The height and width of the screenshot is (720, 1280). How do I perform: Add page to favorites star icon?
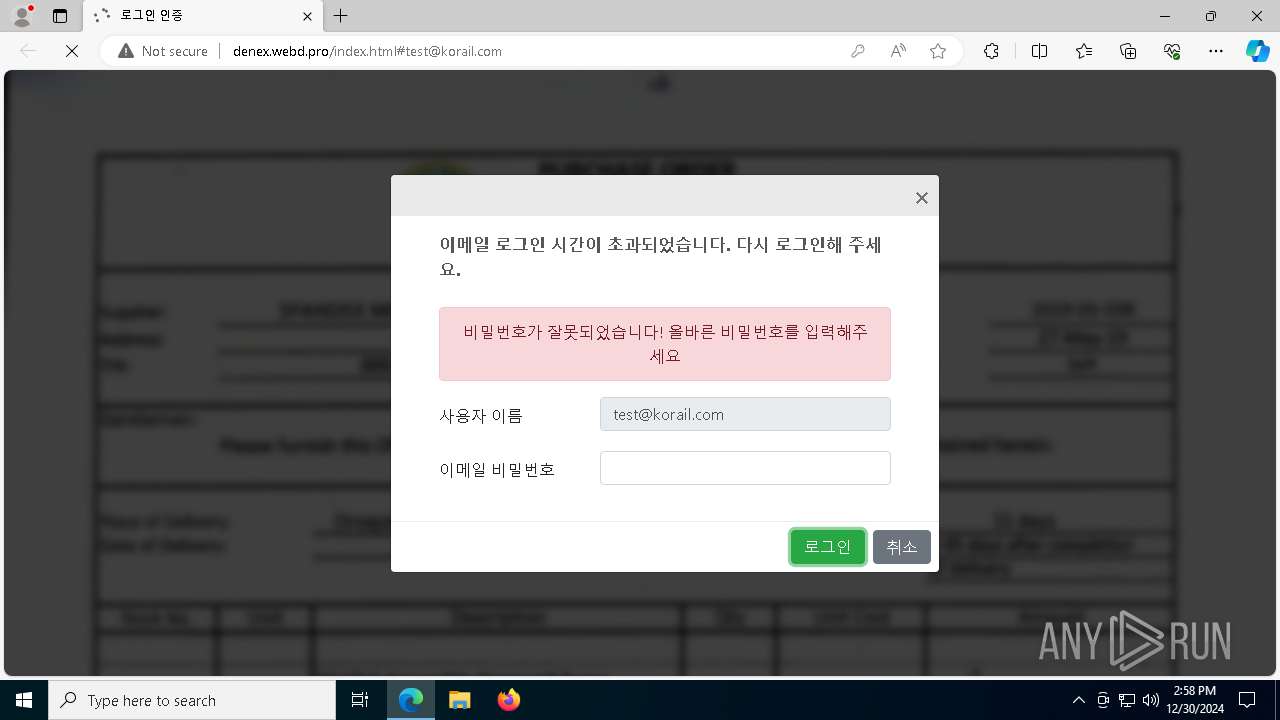(938, 51)
